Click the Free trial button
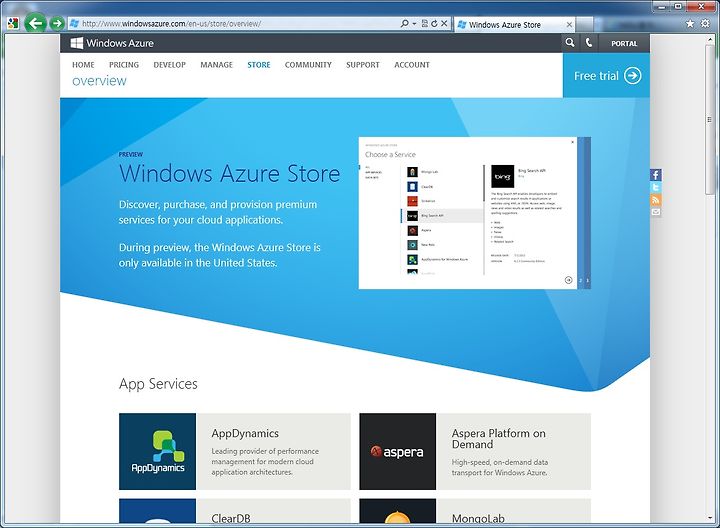This screenshot has width=720, height=528. (x=606, y=75)
